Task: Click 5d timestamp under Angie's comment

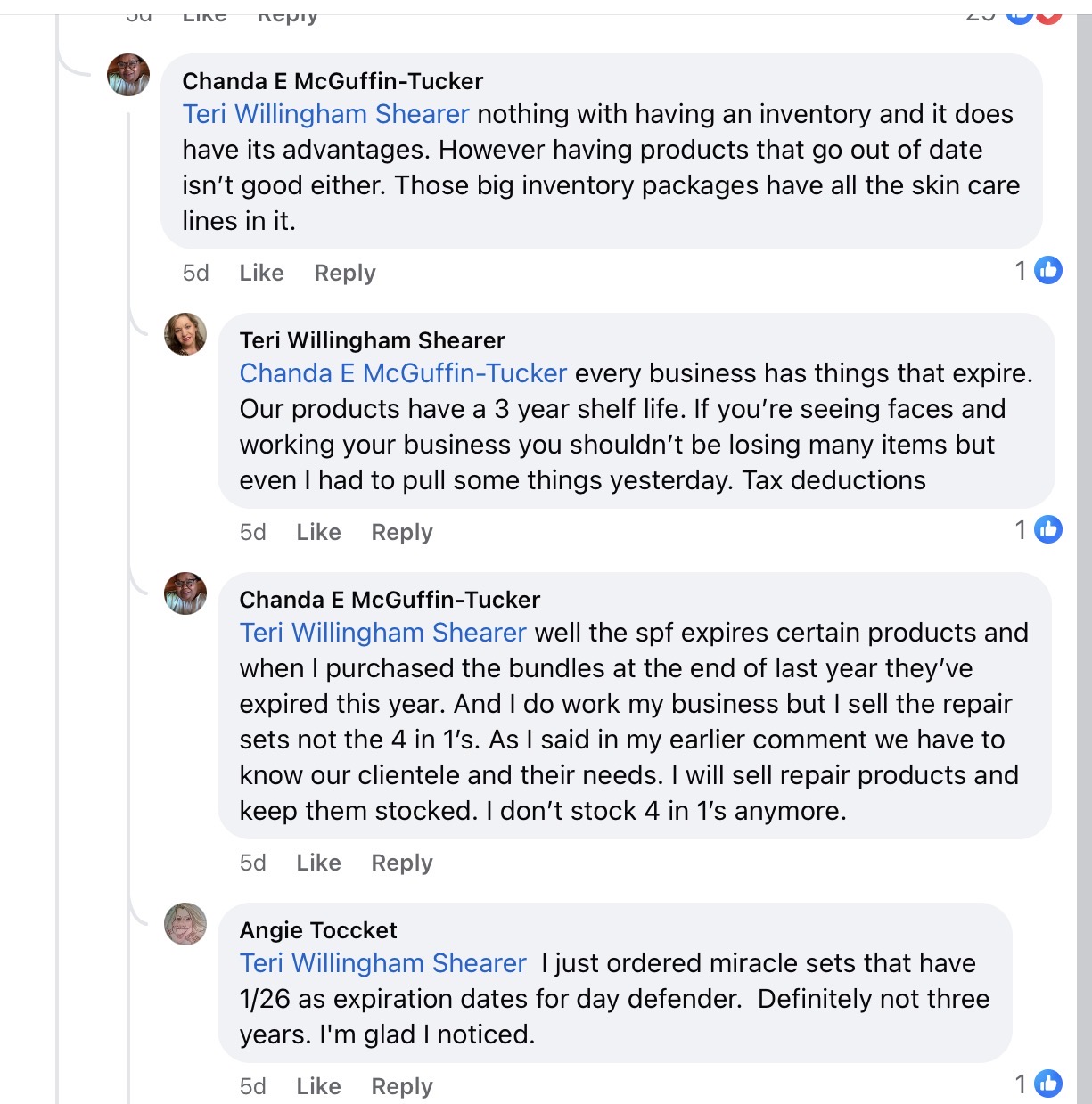Action: (253, 1086)
